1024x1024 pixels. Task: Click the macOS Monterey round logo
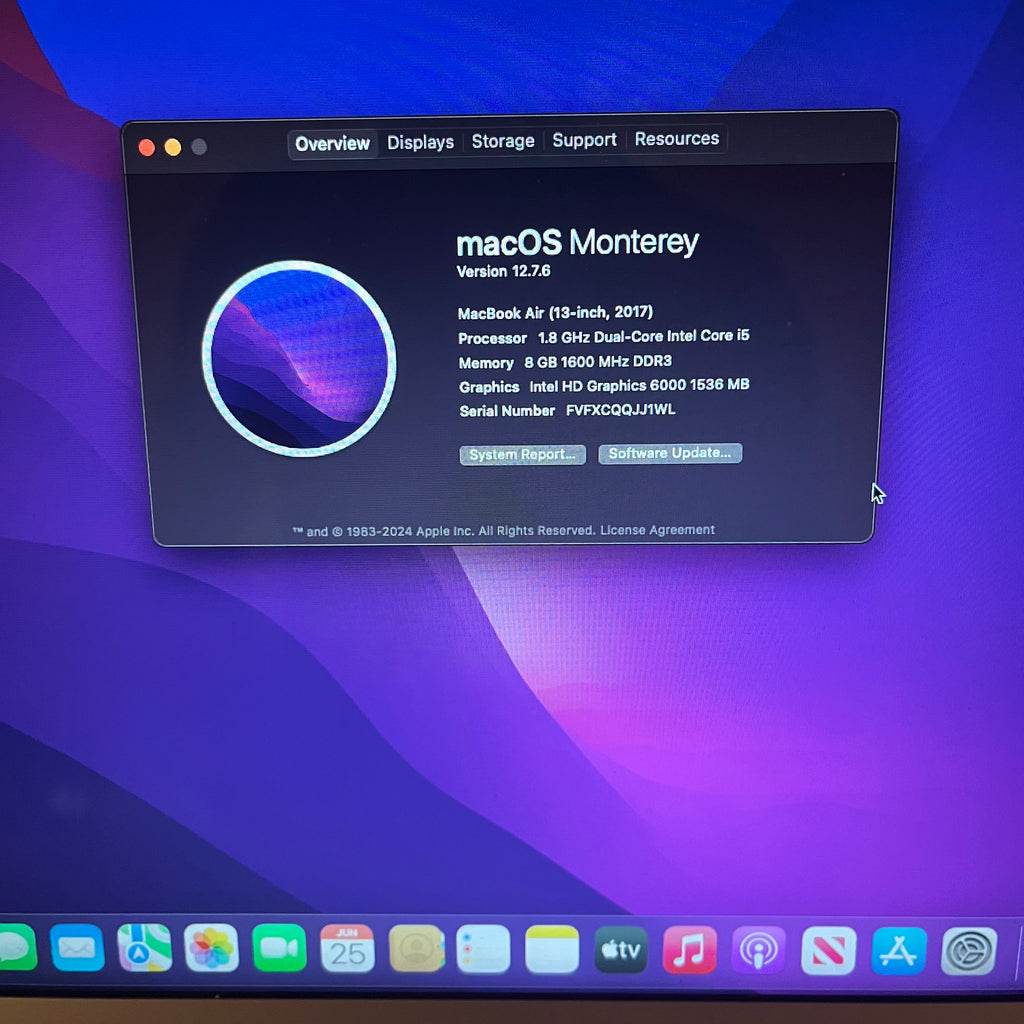coord(299,359)
